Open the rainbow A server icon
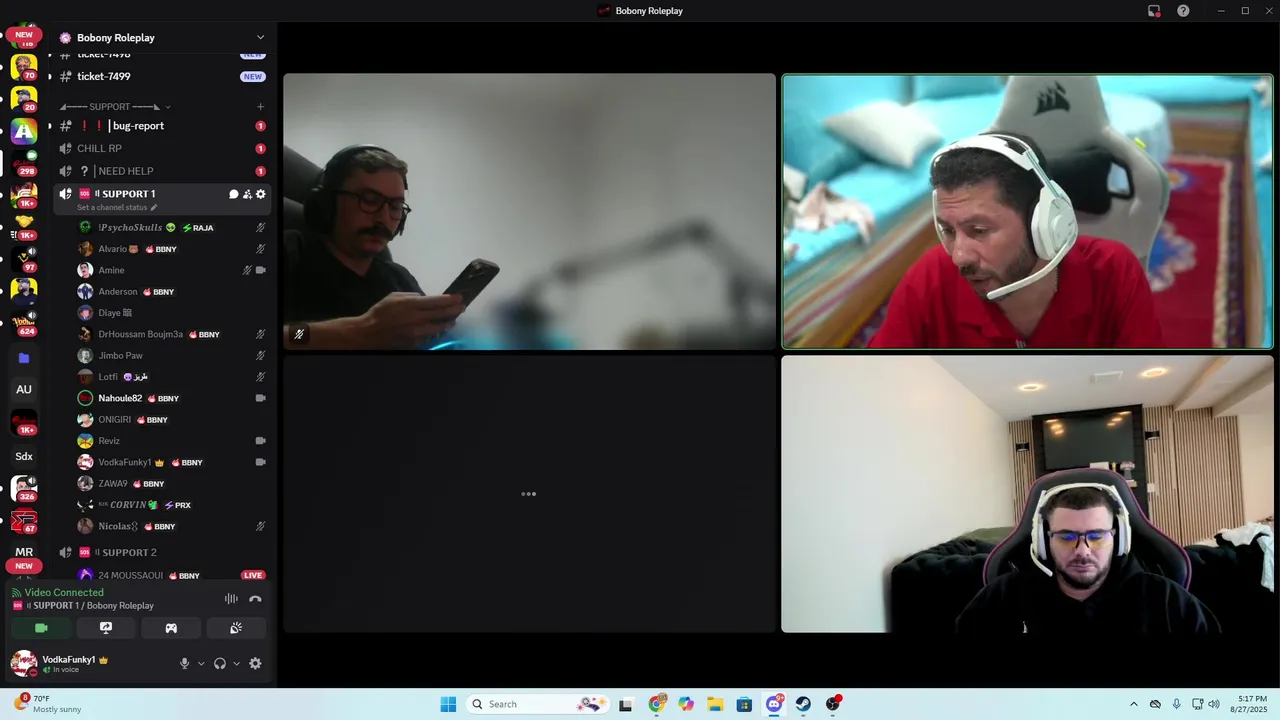The image size is (1280, 720). pyautogui.click(x=24, y=131)
